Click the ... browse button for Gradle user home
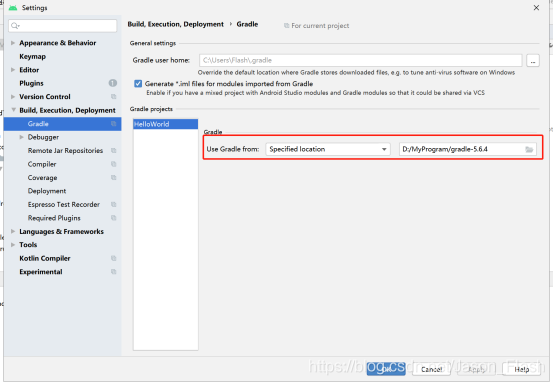This screenshot has width=554, height=385. coord(533,60)
